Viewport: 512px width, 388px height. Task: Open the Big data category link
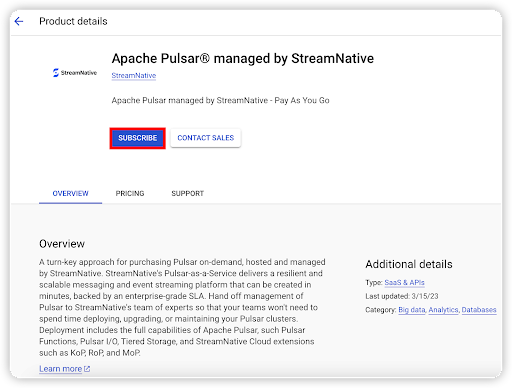coord(412,310)
